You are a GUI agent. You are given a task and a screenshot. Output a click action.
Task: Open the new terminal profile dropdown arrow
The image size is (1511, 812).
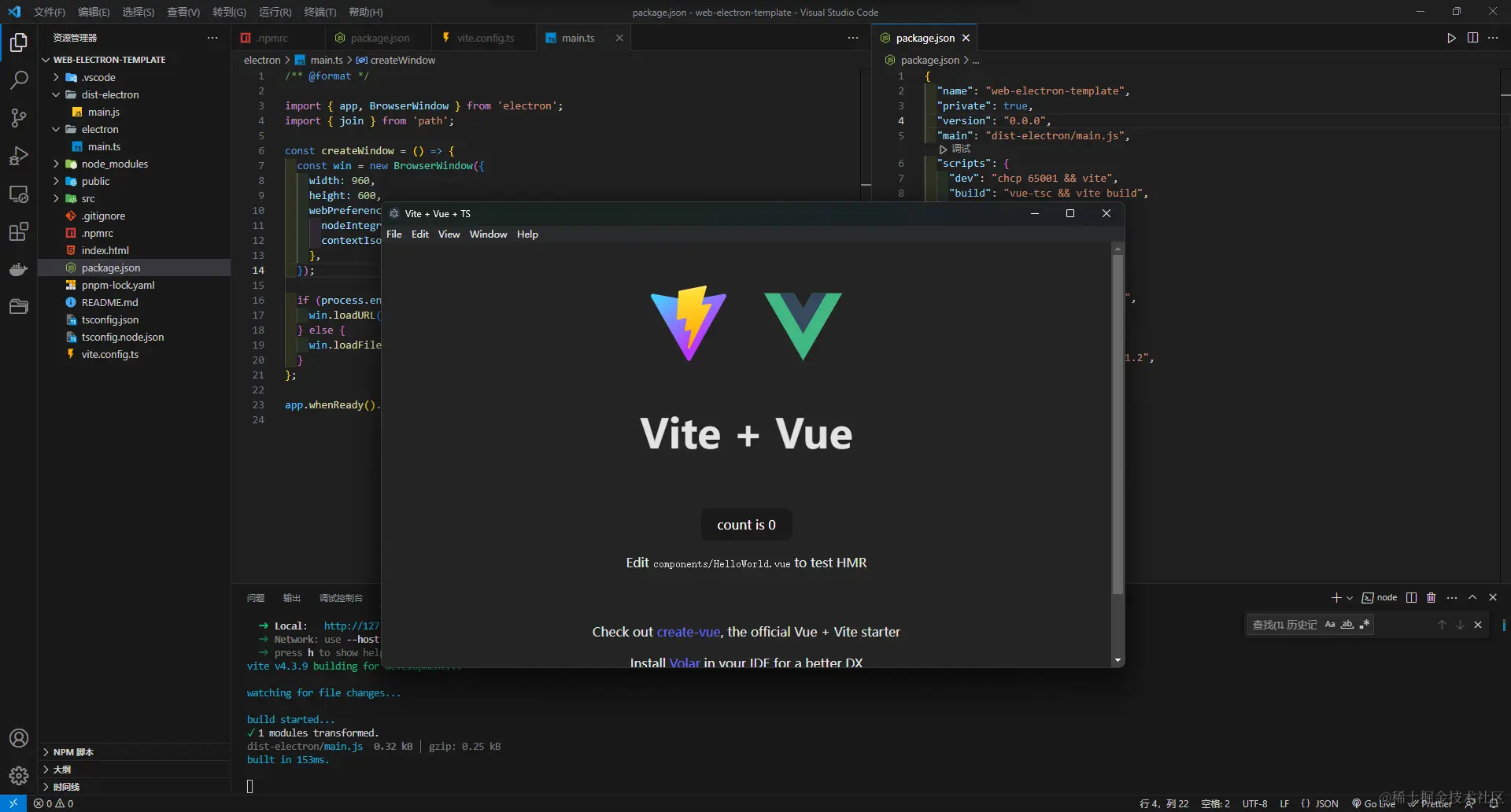pos(1350,598)
